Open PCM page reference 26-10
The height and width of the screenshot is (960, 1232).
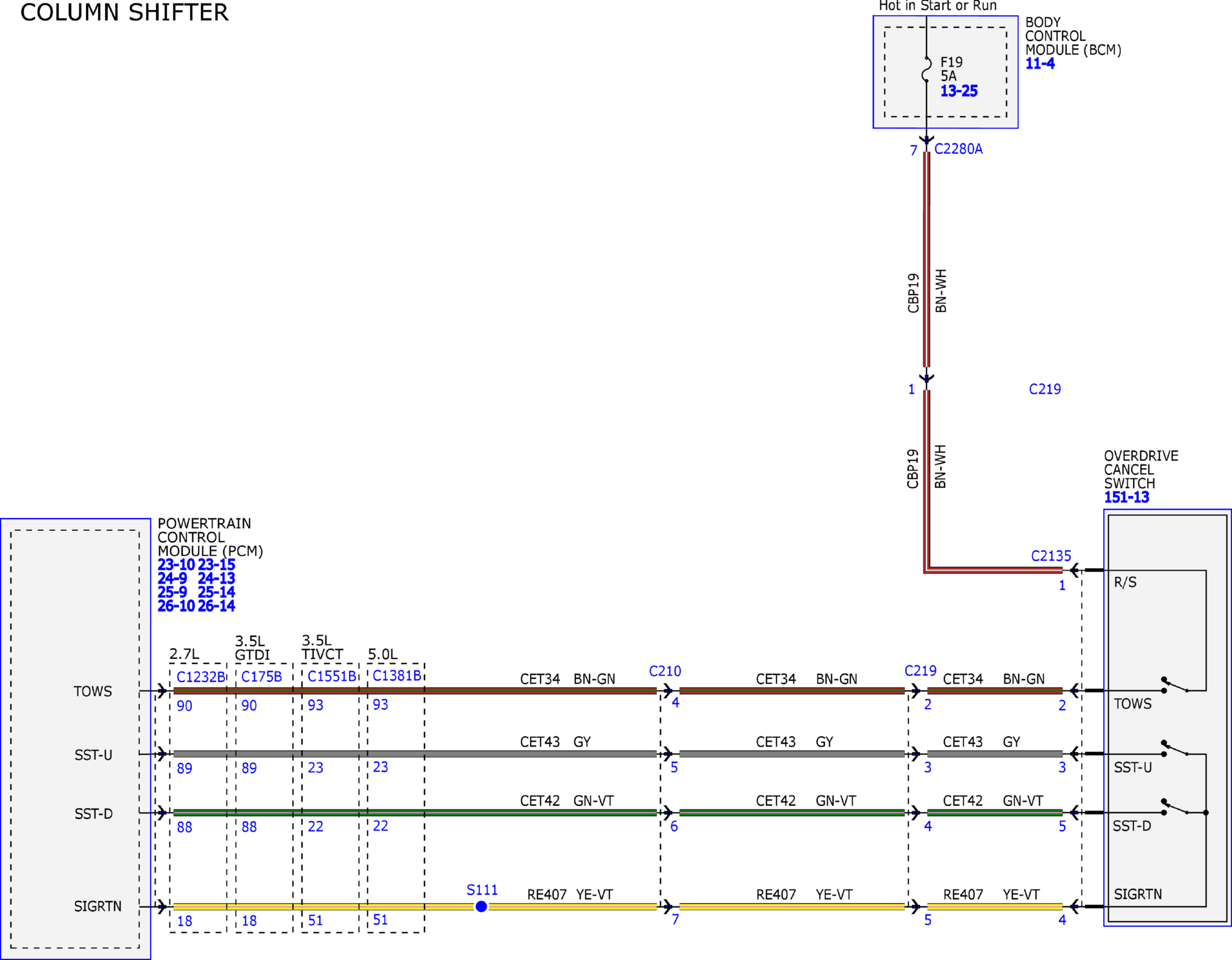tap(176, 606)
